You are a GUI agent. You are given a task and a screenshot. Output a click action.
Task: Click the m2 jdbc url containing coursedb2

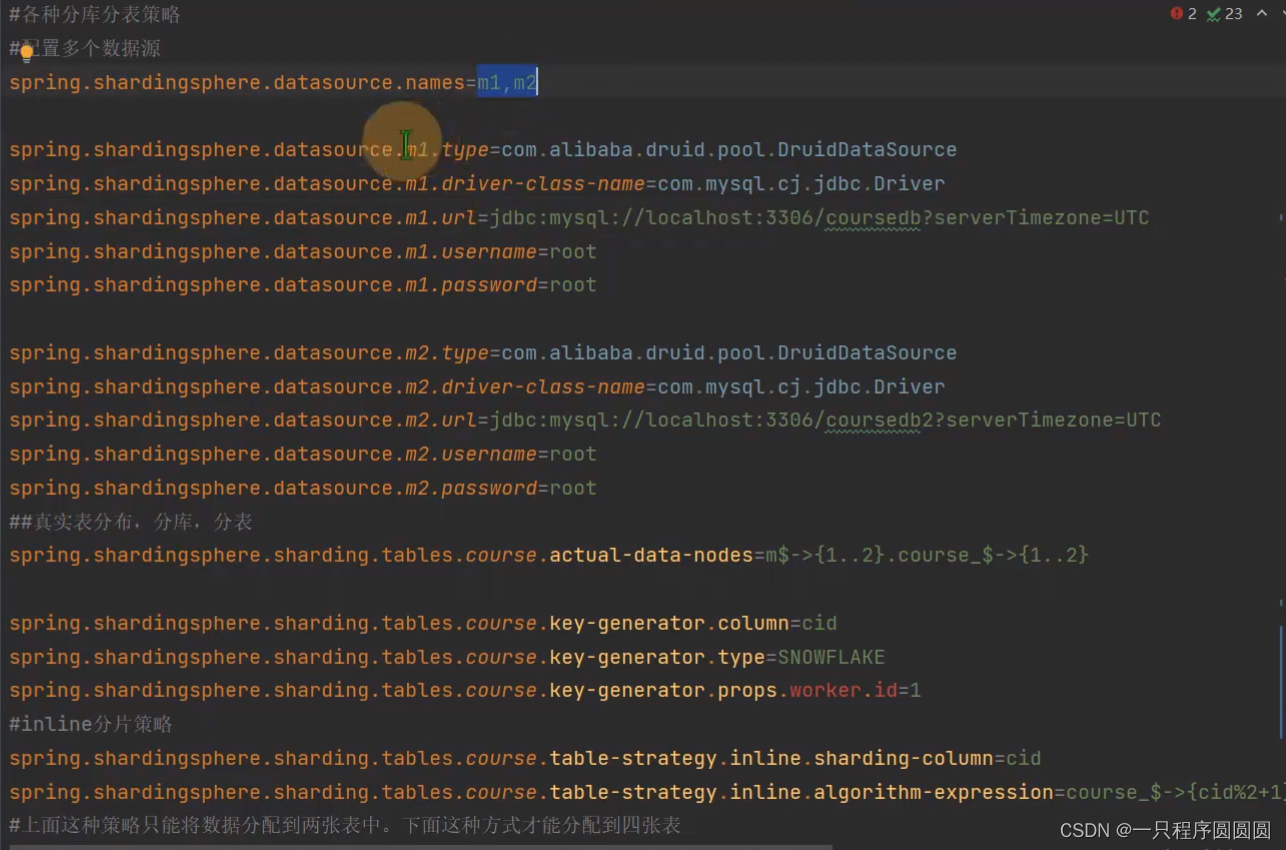[825, 420]
